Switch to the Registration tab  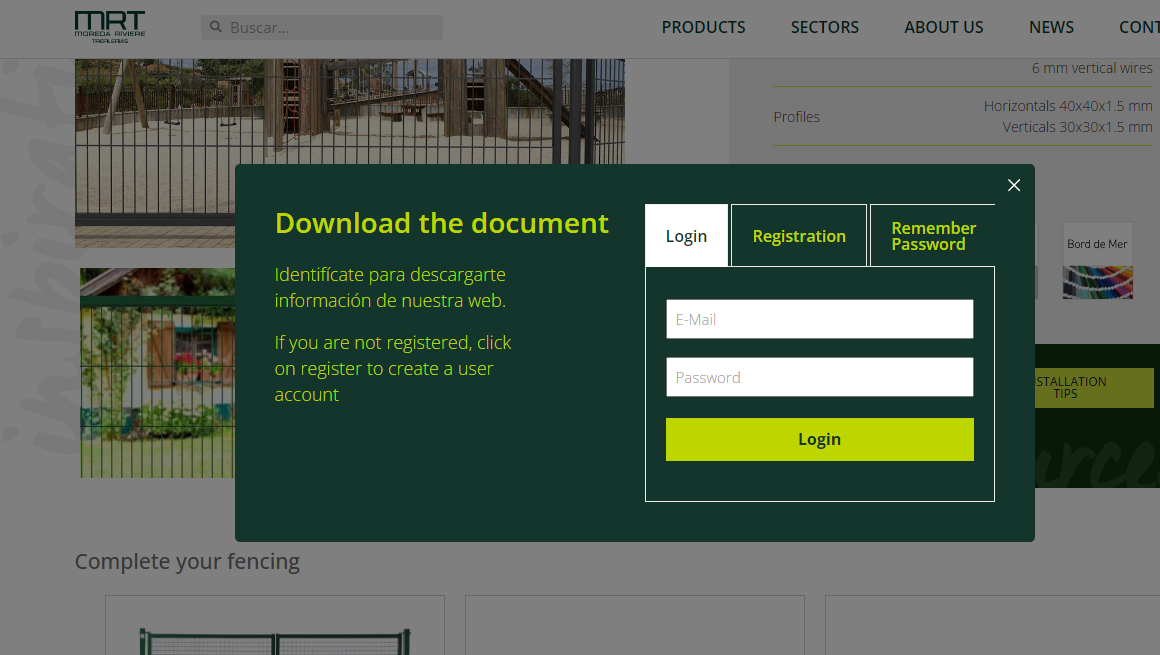coord(799,236)
